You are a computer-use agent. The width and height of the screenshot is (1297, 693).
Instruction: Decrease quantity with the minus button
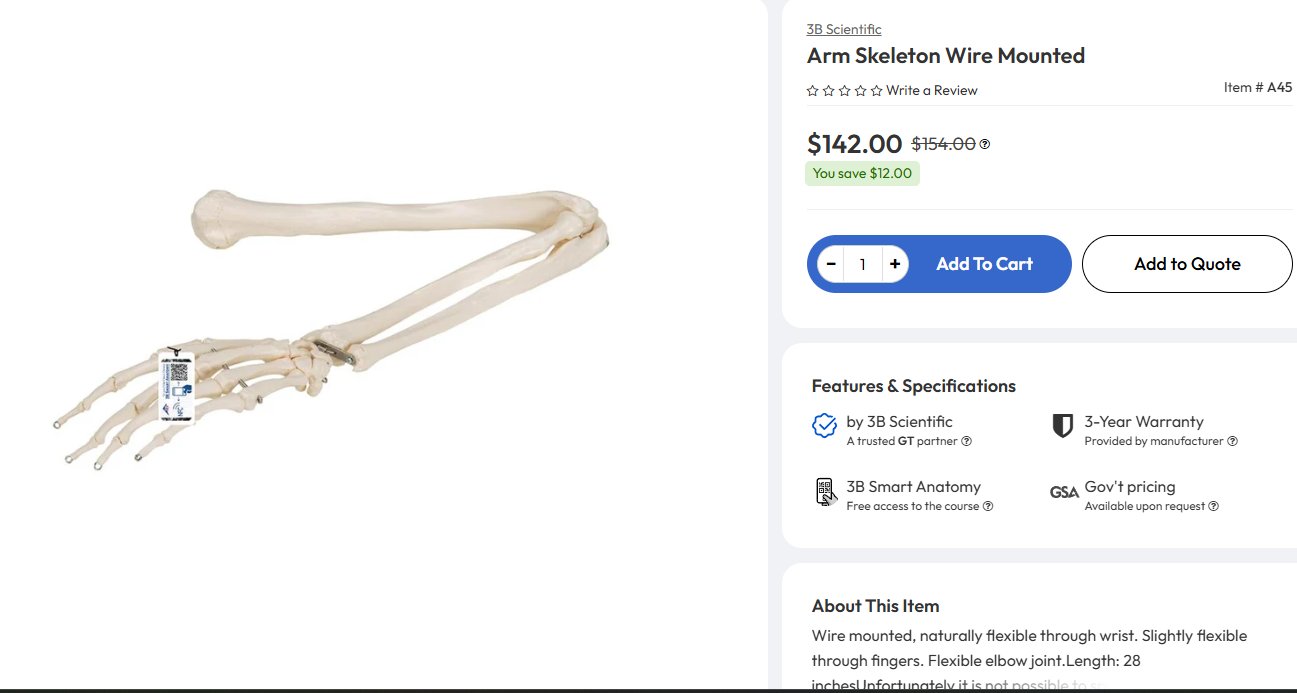pos(831,264)
